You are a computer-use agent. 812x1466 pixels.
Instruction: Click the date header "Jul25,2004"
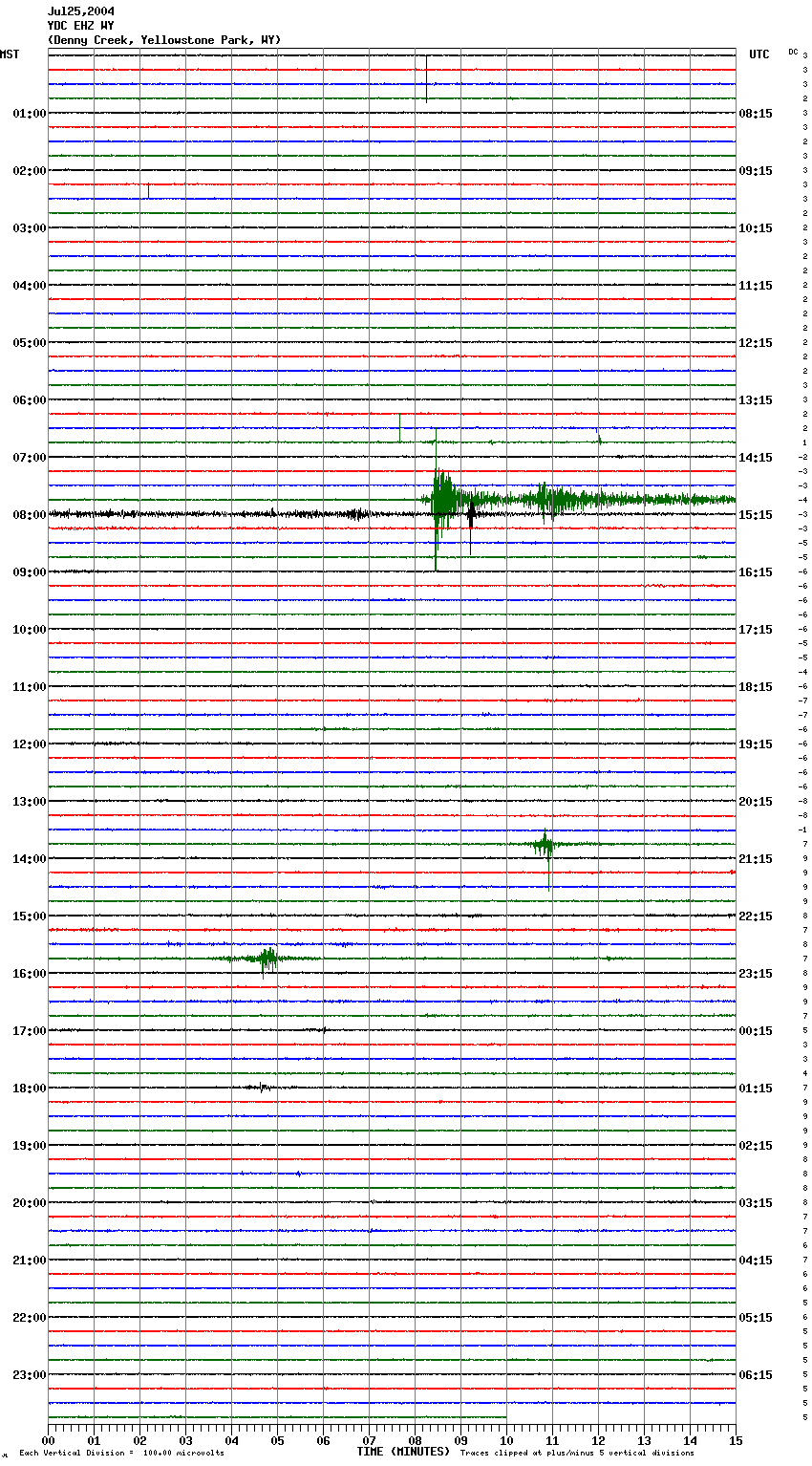pyautogui.click(x=81, y=11)
